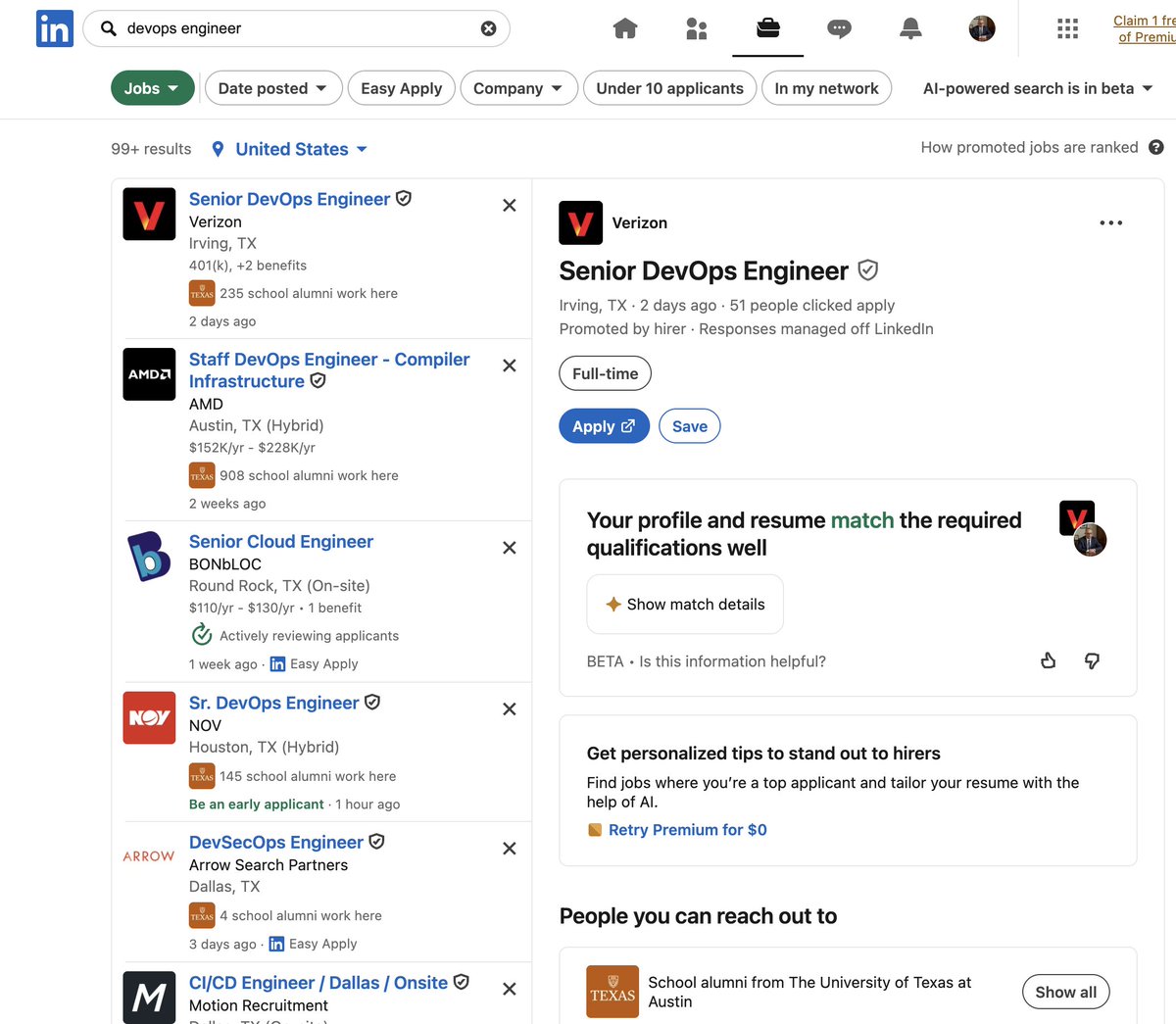Open the LinkedIn home logo
This screenshot has height=1024, width=1176.
coord(55,28)
